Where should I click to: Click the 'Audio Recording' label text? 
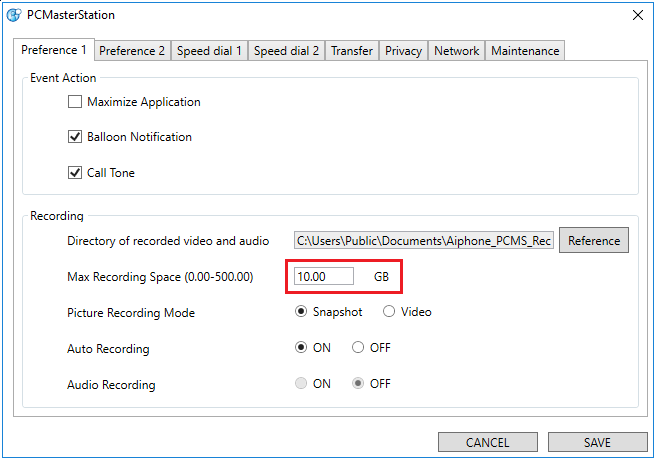tap(111, 385)
